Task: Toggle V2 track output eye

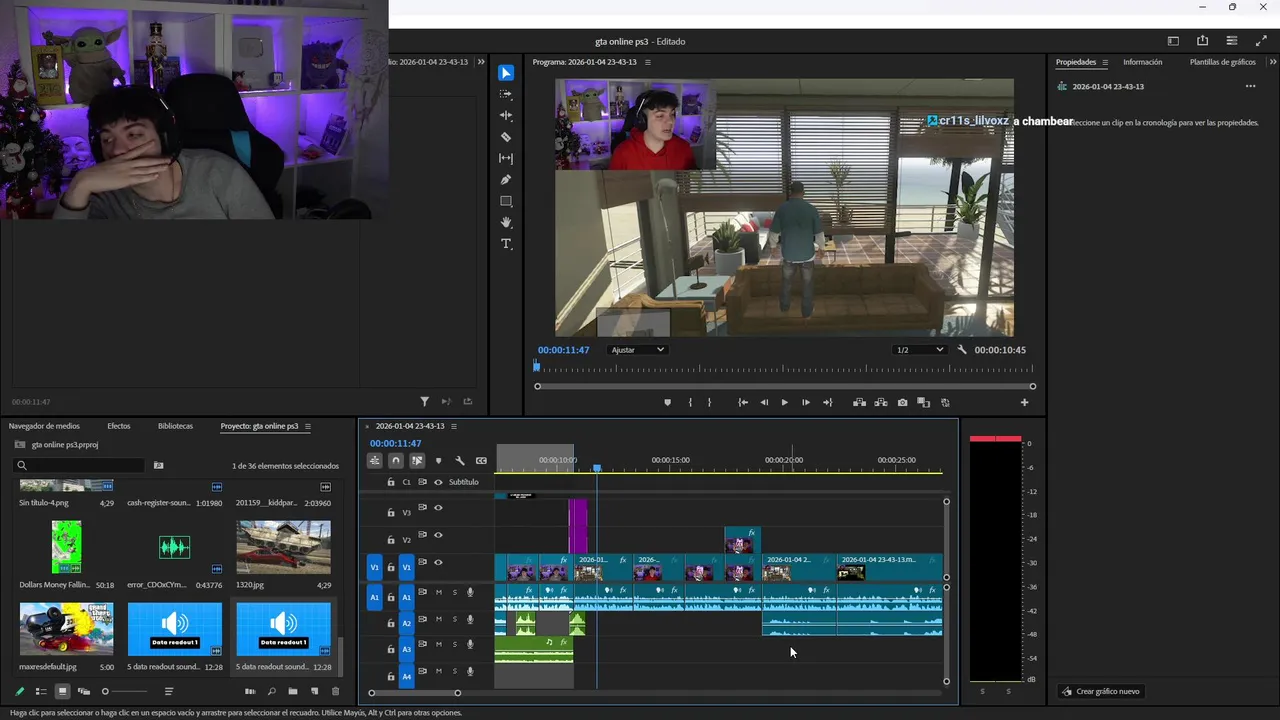Action: point(438,535)
